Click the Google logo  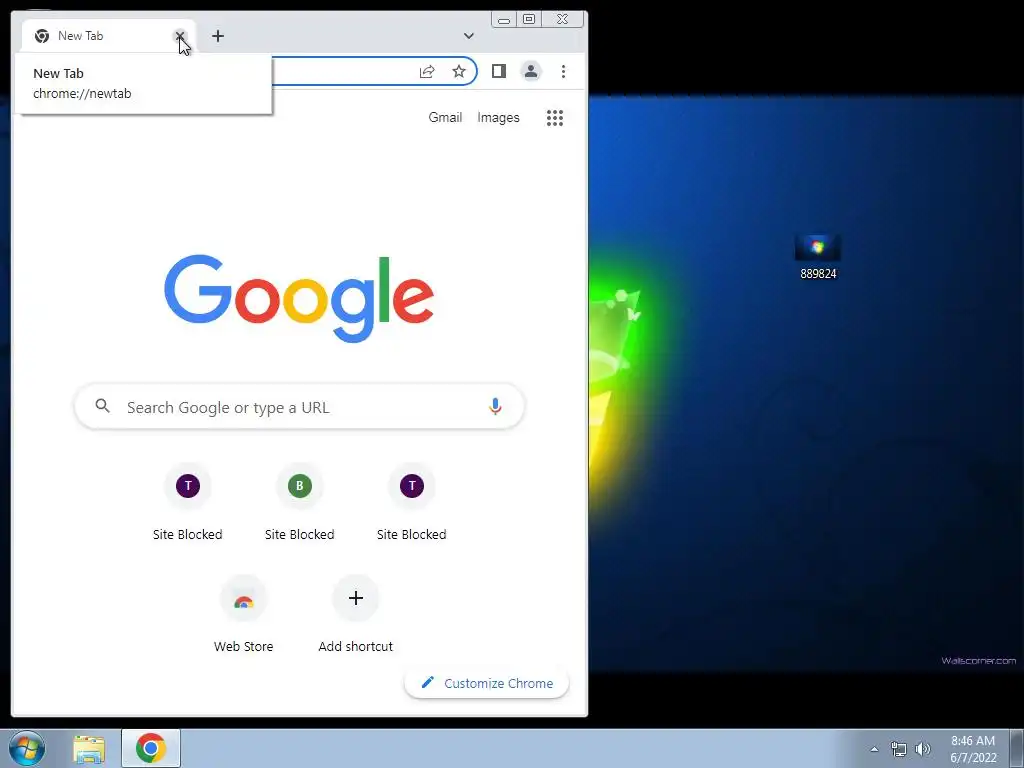(299, 298)
